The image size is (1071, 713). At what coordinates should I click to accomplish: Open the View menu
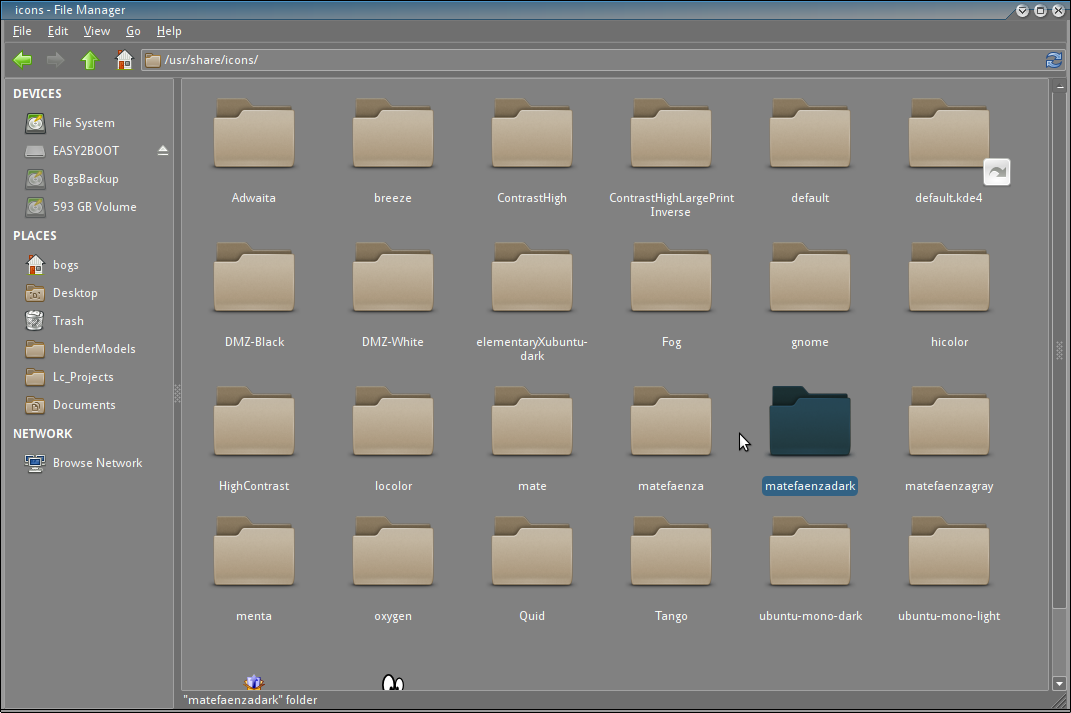point(96,31)
